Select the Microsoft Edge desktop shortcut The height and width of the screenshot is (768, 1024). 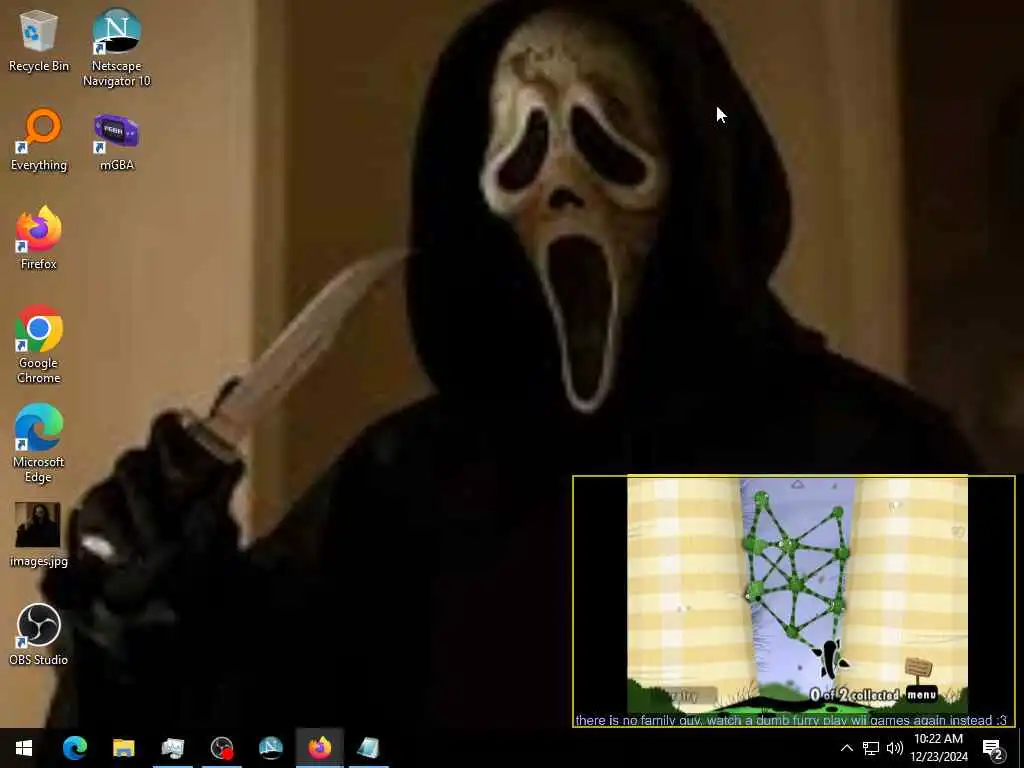click(39, 443)
